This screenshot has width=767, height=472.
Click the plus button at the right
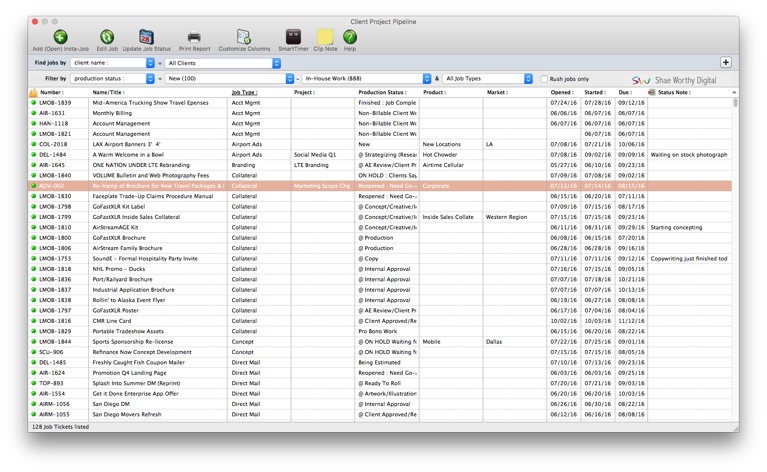click(x=725, y=63)
